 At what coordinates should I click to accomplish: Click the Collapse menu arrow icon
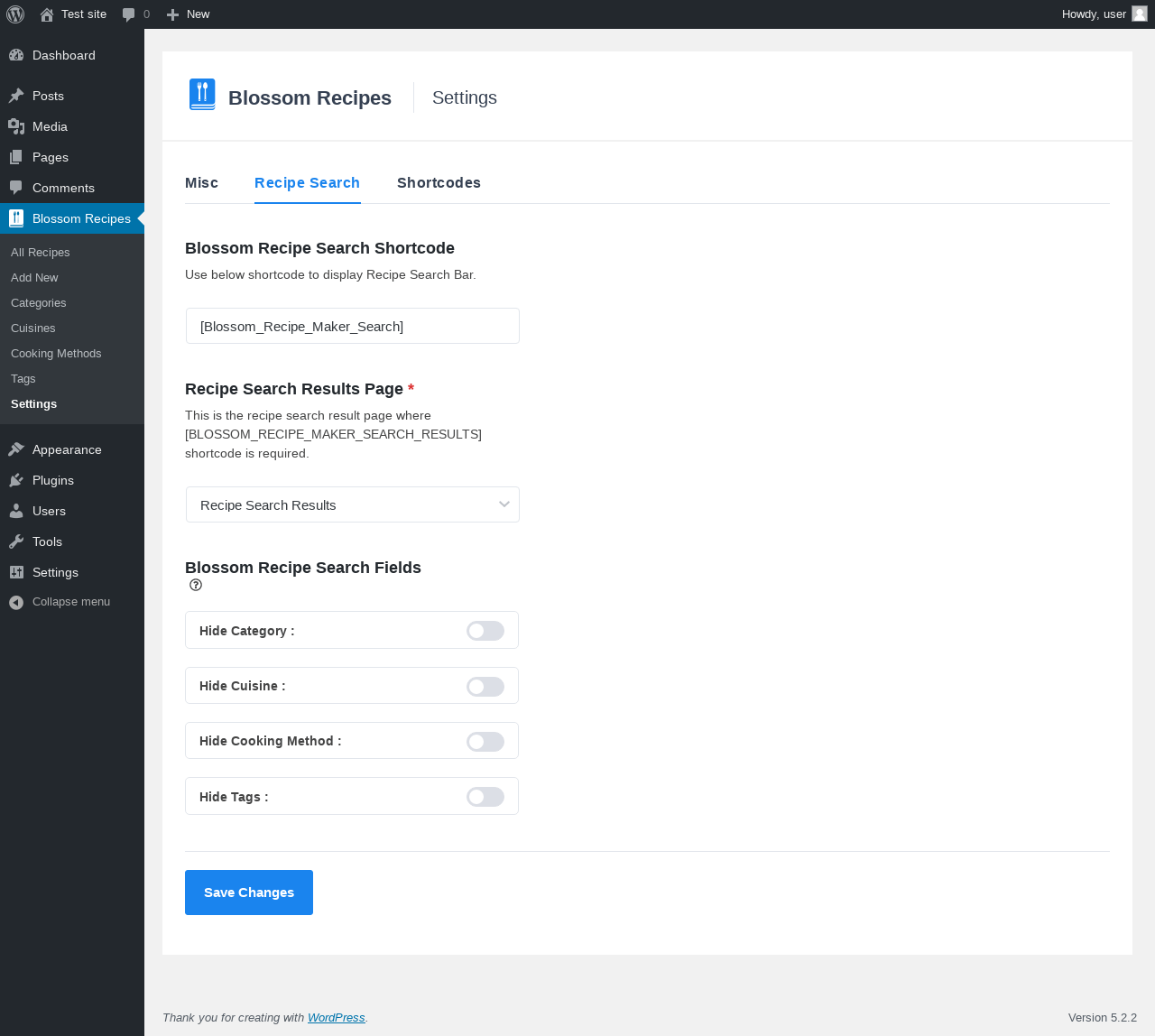point(16,602)
